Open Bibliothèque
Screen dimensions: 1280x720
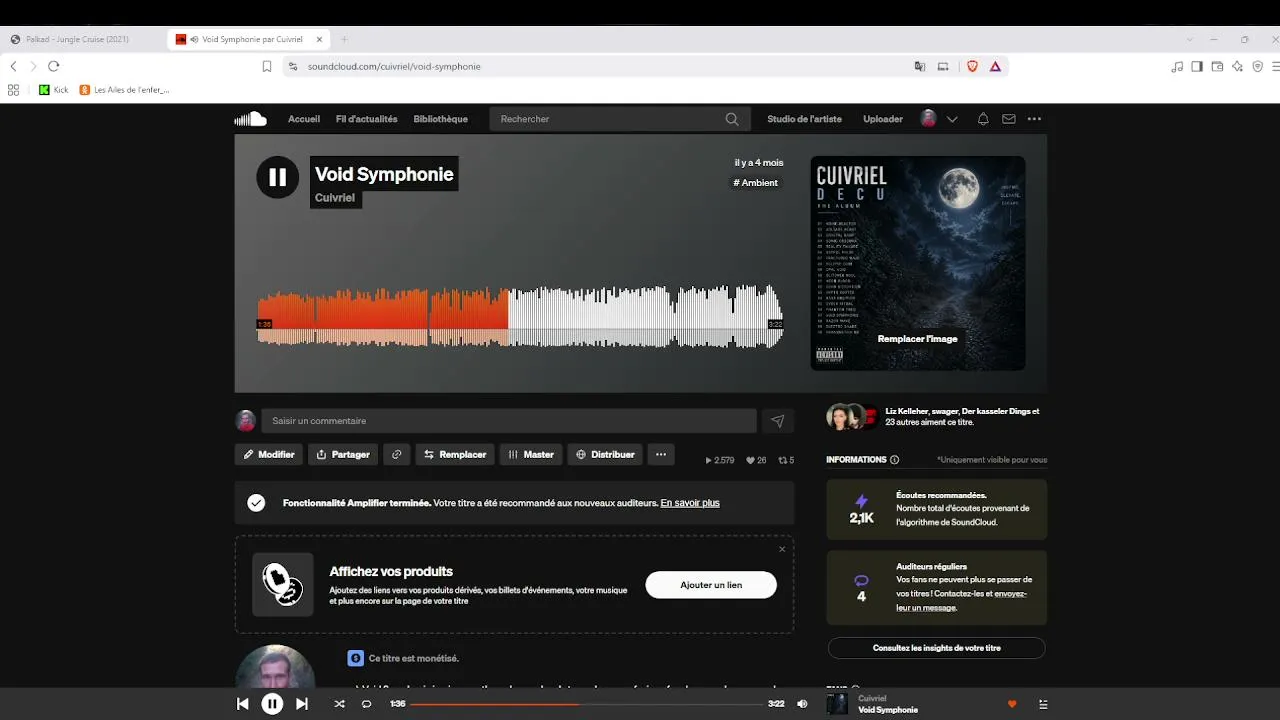coord(440,119)
